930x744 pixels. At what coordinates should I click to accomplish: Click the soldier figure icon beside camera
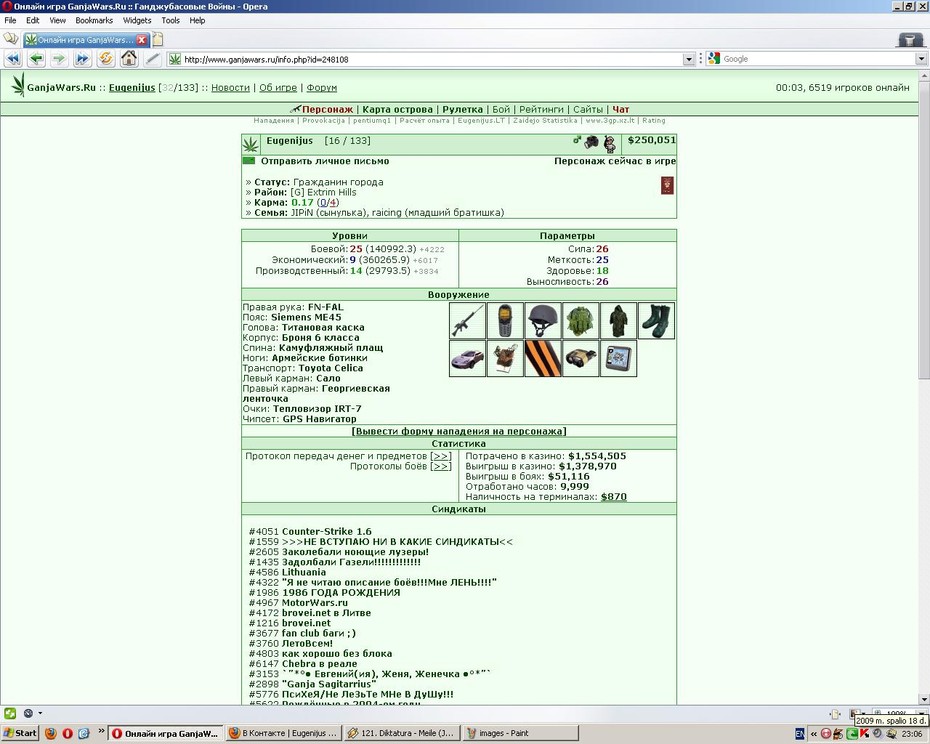click(x=610, y=143)
